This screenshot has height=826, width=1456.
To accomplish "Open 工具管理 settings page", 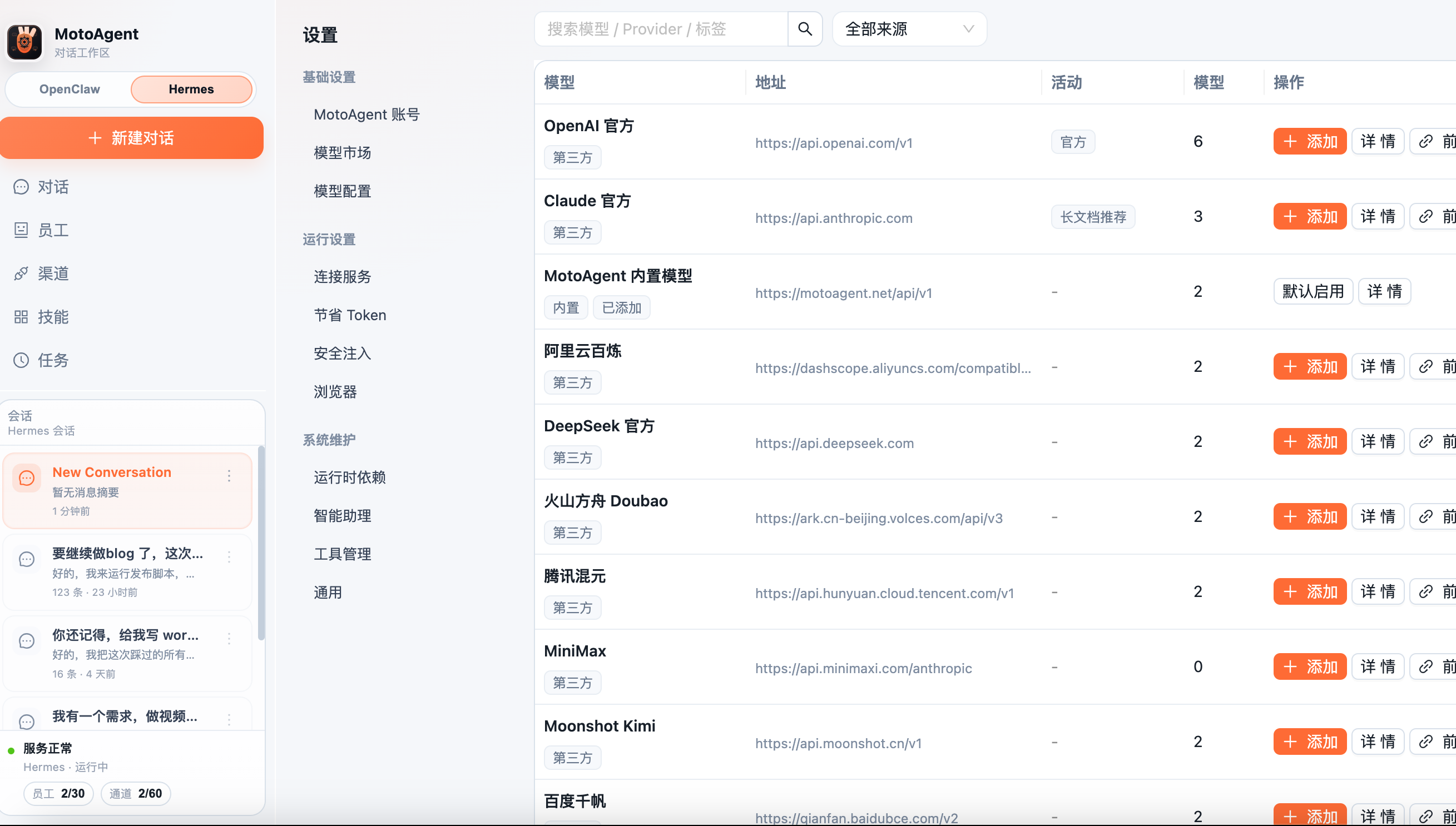I will 342,554.
